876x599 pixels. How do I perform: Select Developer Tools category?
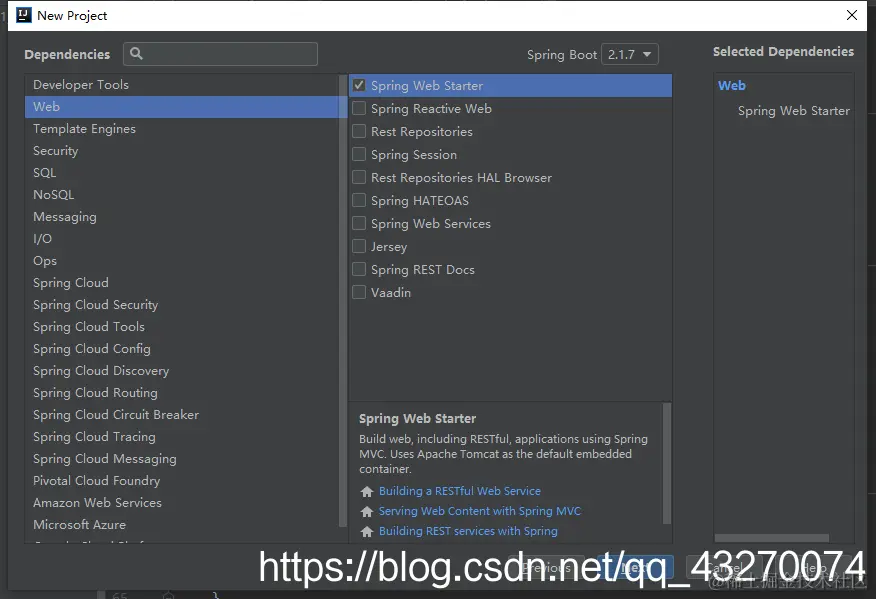point(182,84)
